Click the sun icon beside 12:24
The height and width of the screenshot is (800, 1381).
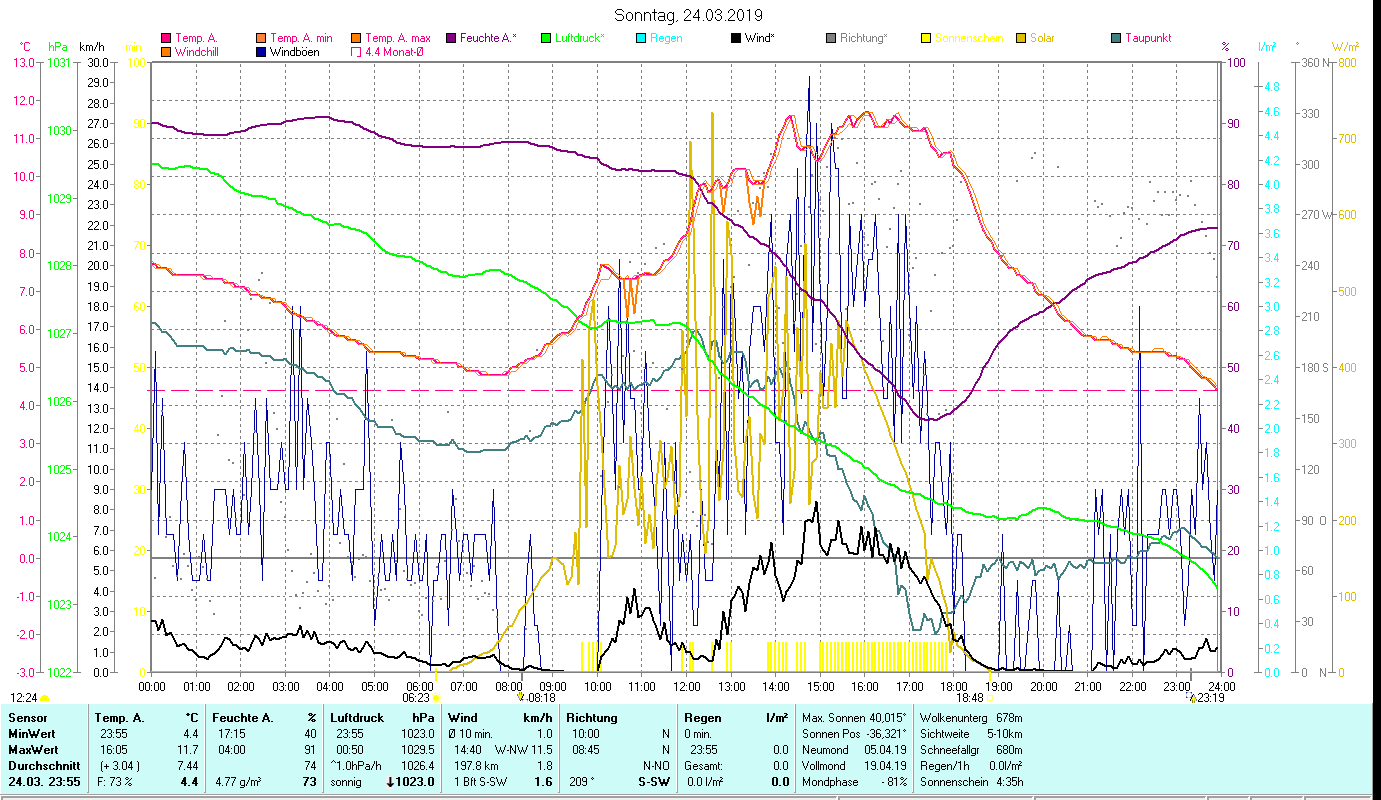click(x=45, y=698)
